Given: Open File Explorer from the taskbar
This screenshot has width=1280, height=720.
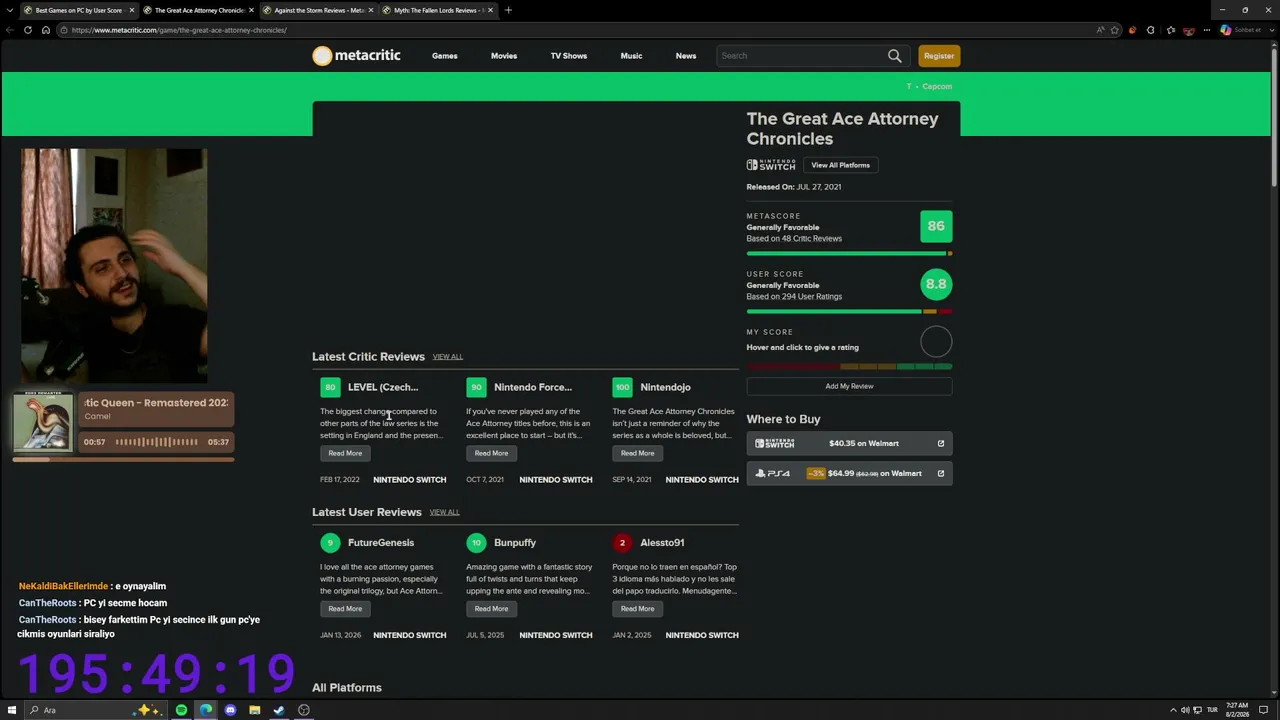Looking at the screenshot, I should point(254,710).
